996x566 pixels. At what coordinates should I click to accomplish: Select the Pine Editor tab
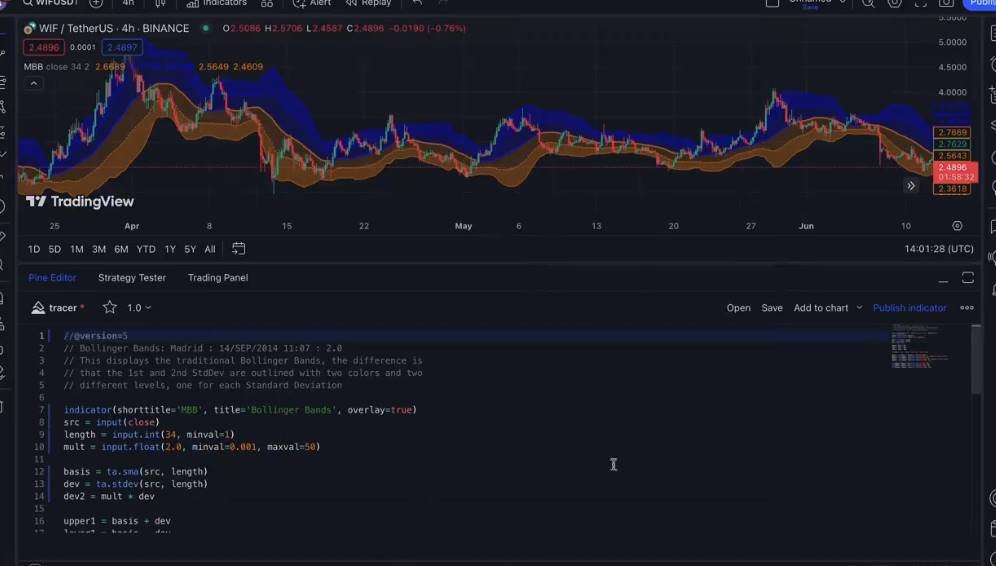tap(52, 278)
